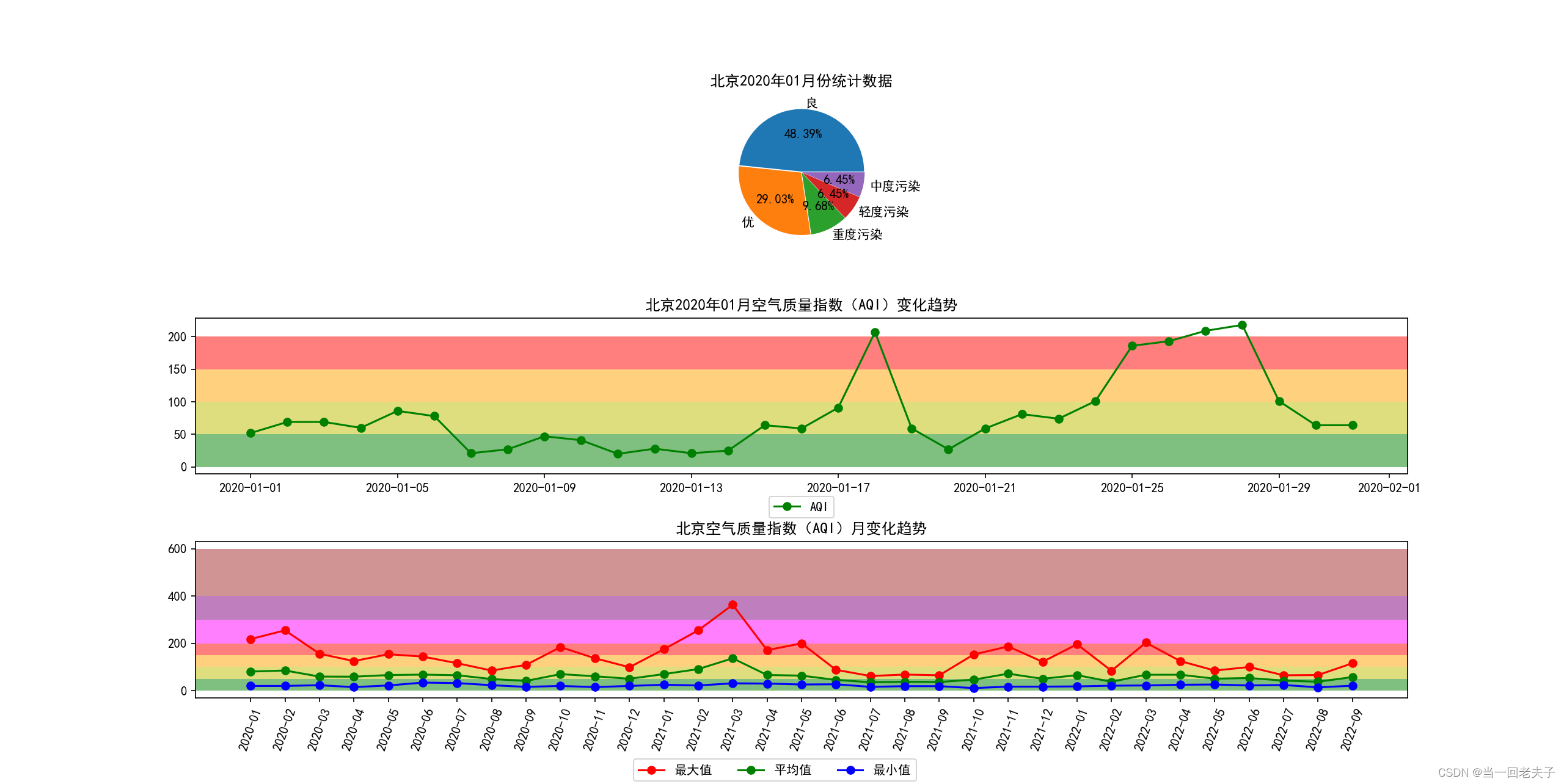This screenshot has height=784, width=1564.
Task: Toggle 最大值 series visibility in legend
Action: coord(652,771)
